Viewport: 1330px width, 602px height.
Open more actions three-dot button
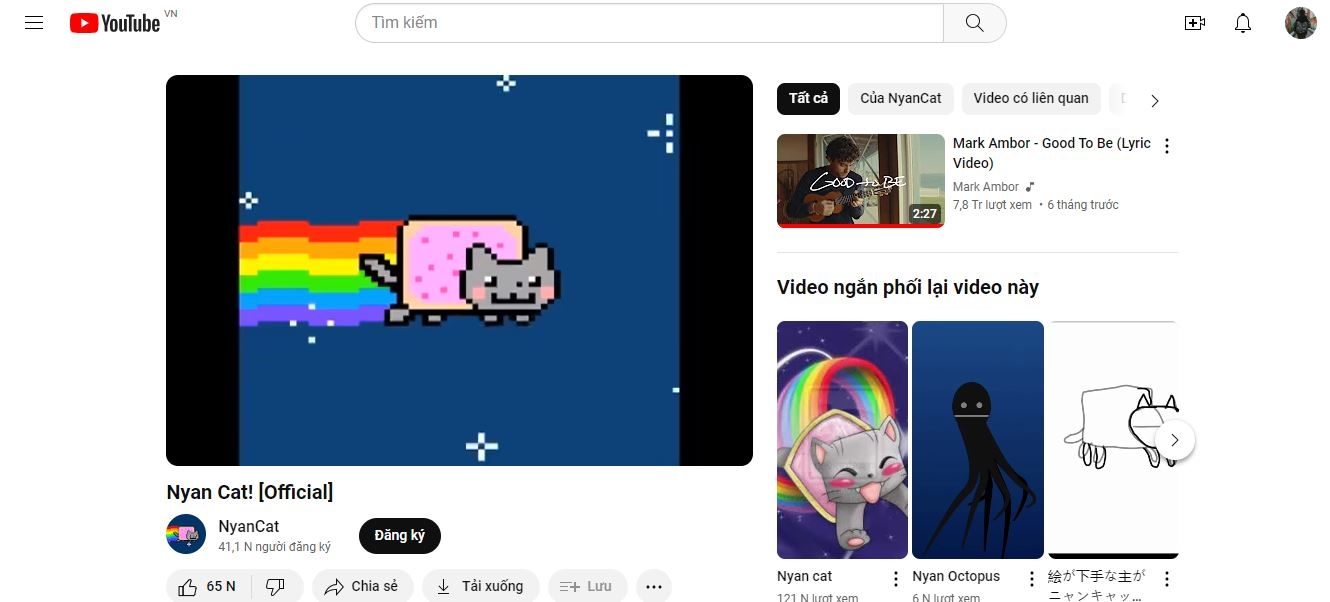coord(654,587)
